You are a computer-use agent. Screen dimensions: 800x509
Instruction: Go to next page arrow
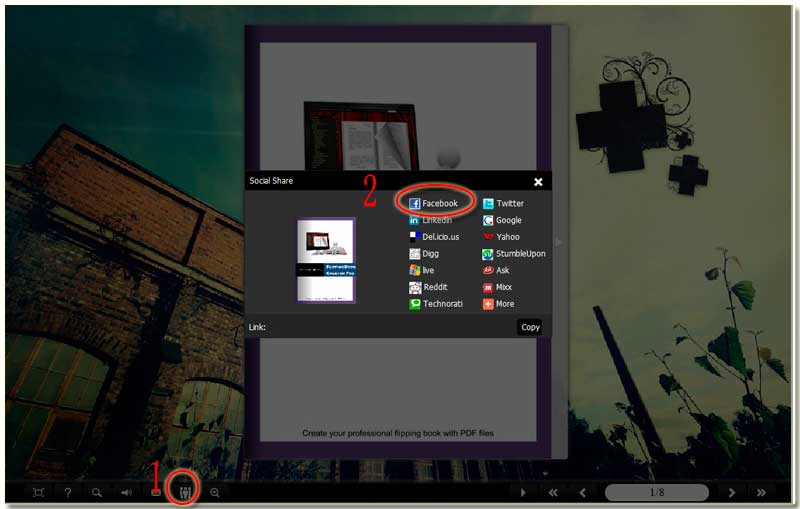tap(732, 492)
